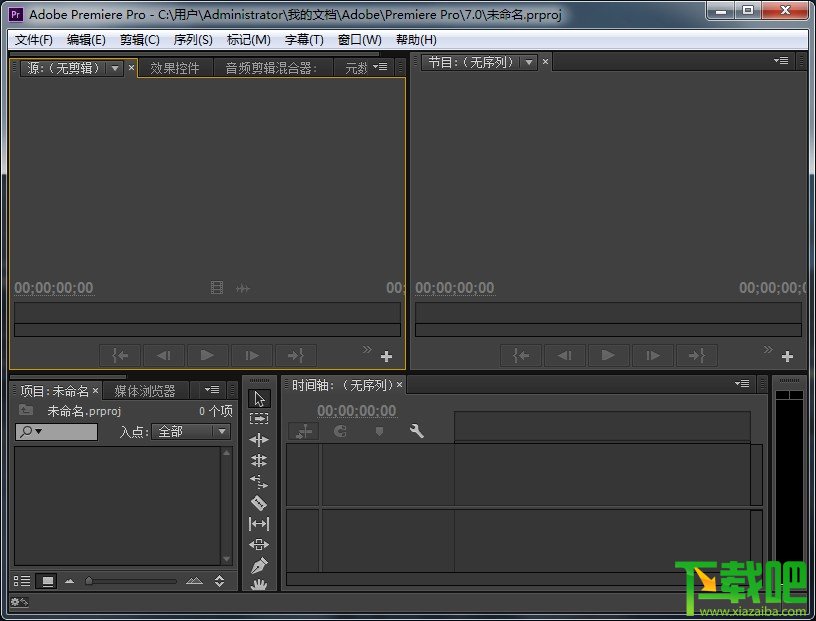Select the Pen tool

(259, 565)
